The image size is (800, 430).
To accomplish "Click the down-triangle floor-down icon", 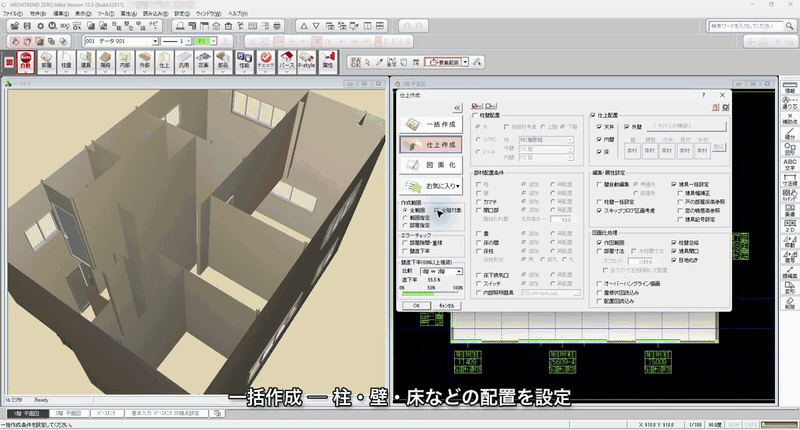I will click(316, 26).
